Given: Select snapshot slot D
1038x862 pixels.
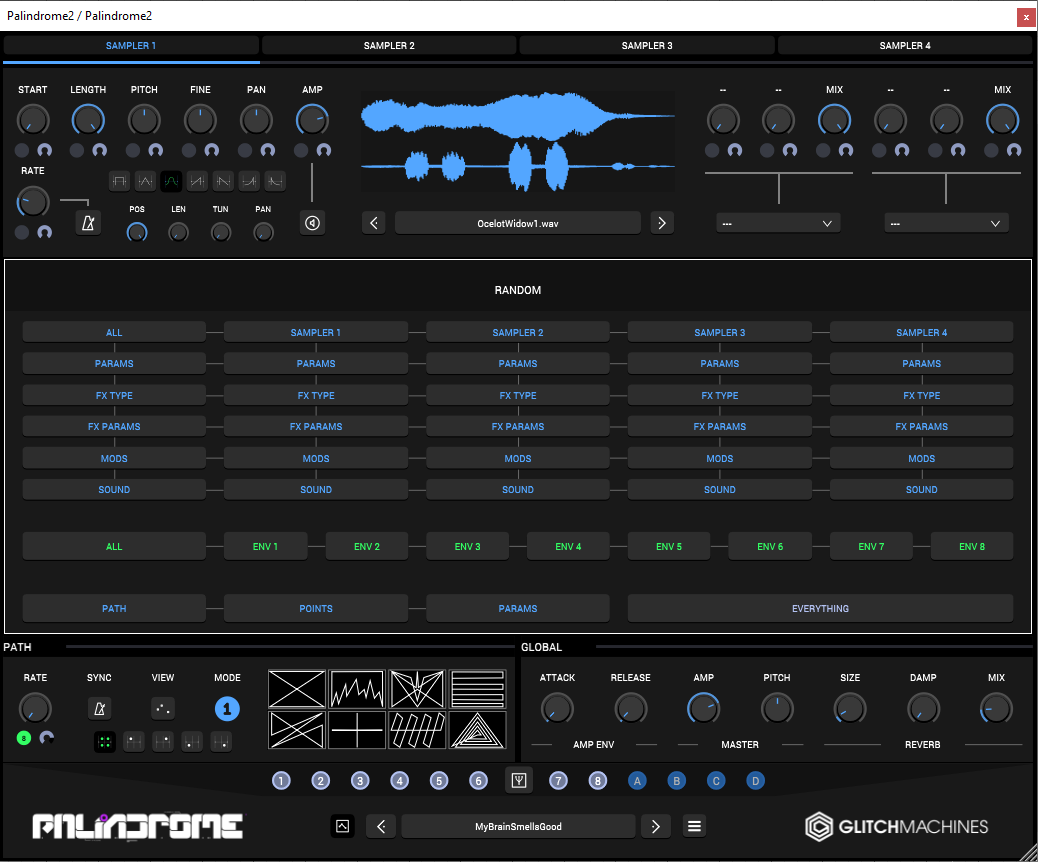Looking at the screenshot, I should [x=755, y=781].
